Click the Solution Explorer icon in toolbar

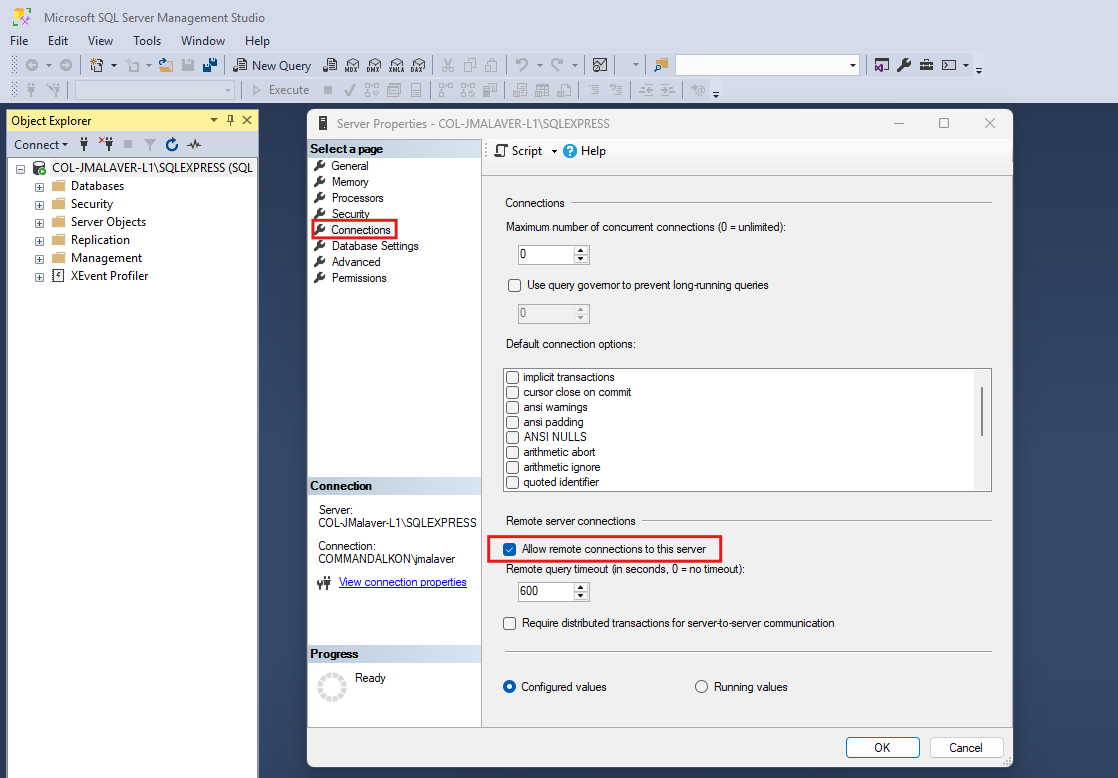[x=882, y=66]
